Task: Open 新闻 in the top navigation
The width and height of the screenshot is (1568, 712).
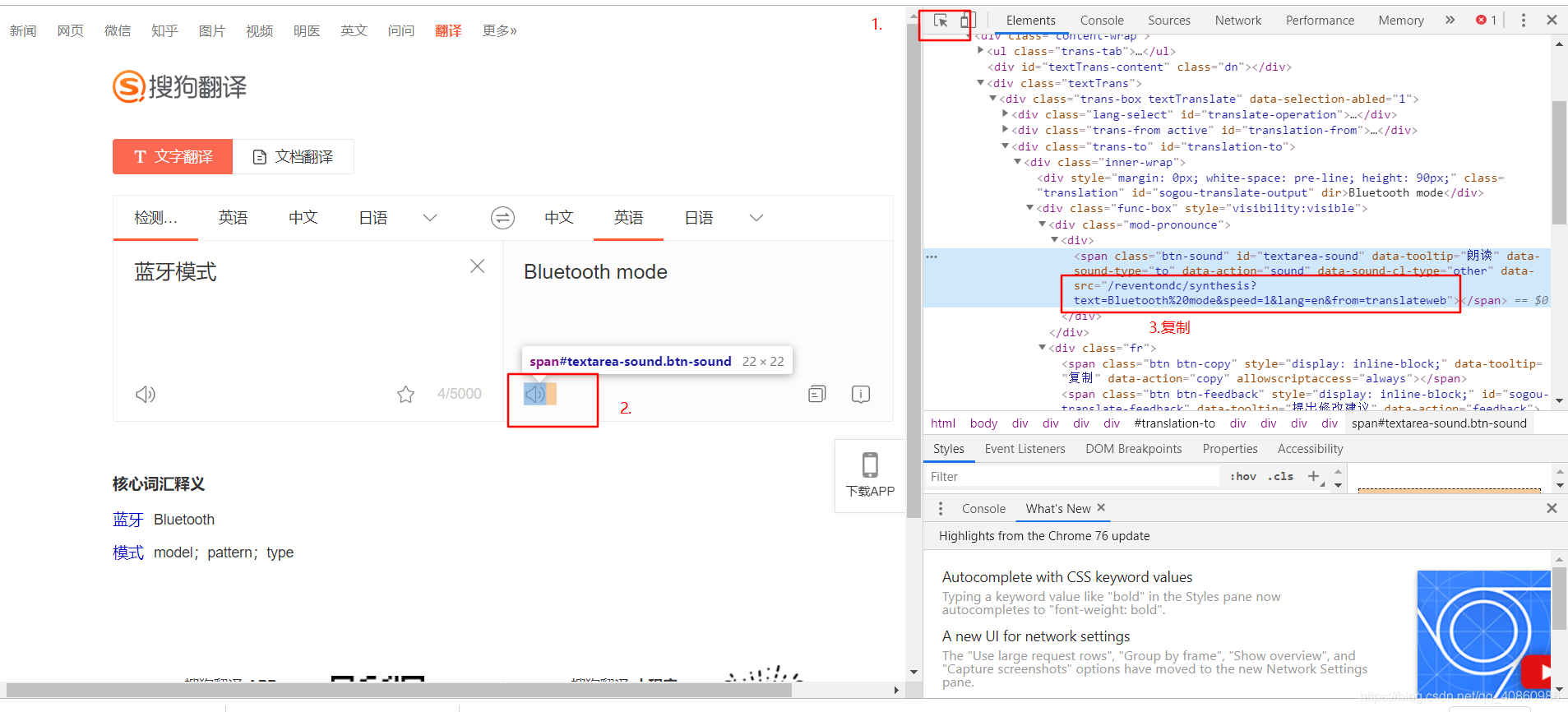Action: (x=23, y=30)
